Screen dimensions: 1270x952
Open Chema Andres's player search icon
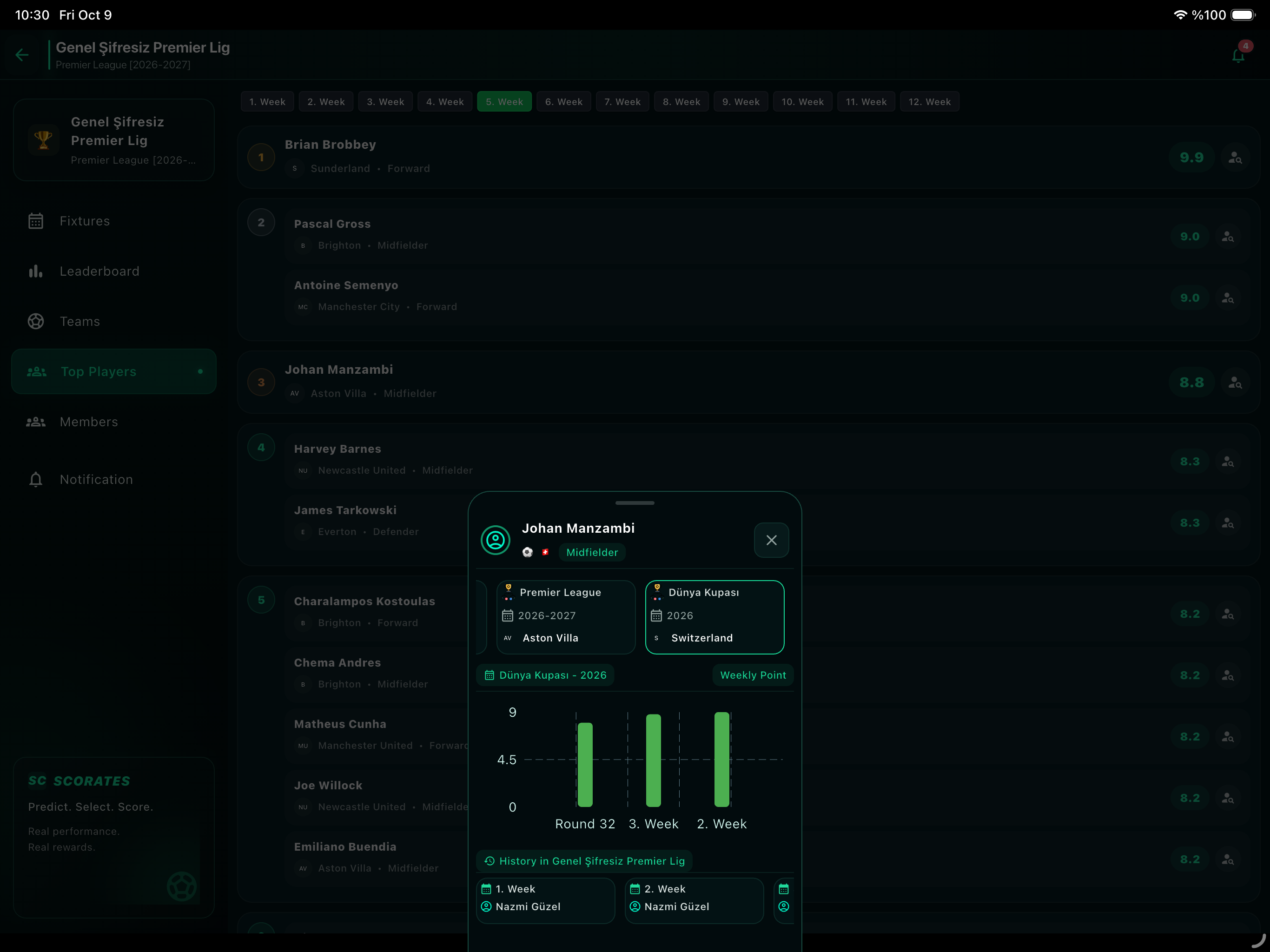1228,676
